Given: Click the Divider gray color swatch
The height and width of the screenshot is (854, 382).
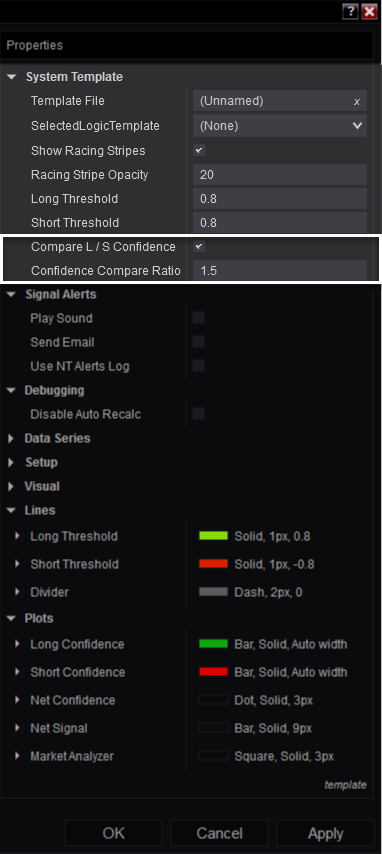Looking at the screenshot, I should click(x=214, y=592).
